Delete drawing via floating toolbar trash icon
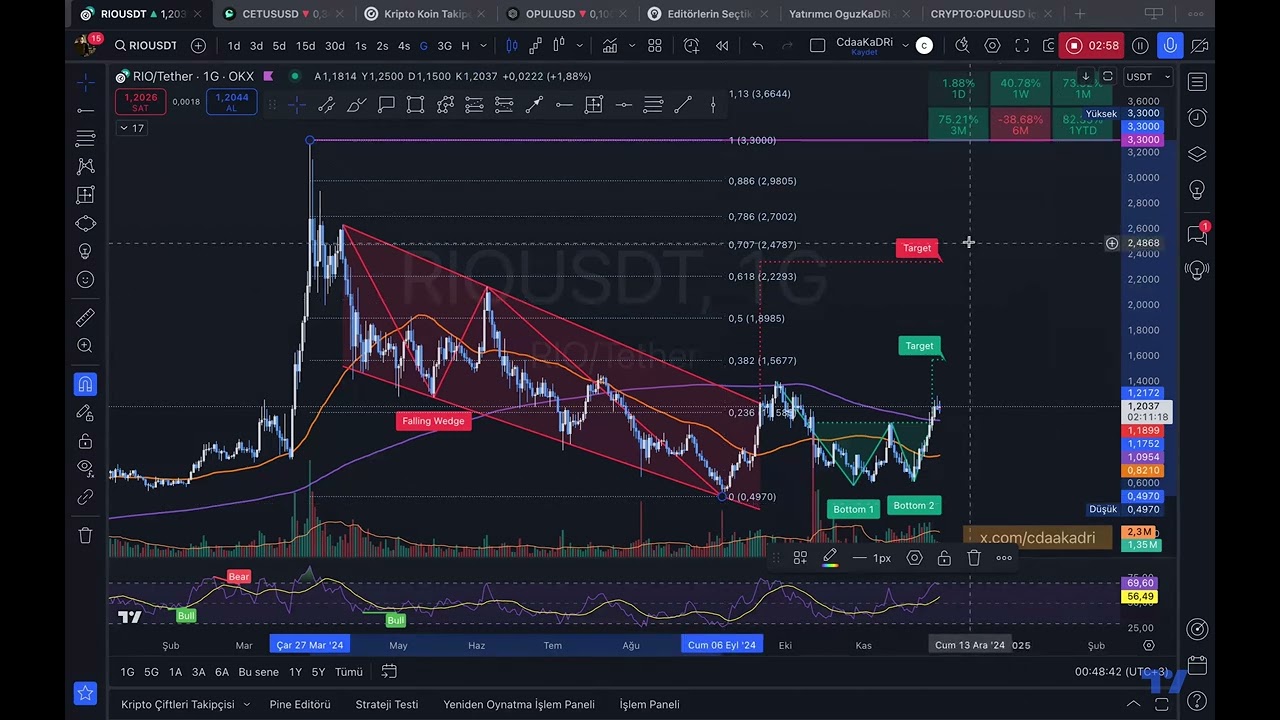Viewport: 1280px width, 720px height. click(x=974, y=558)
